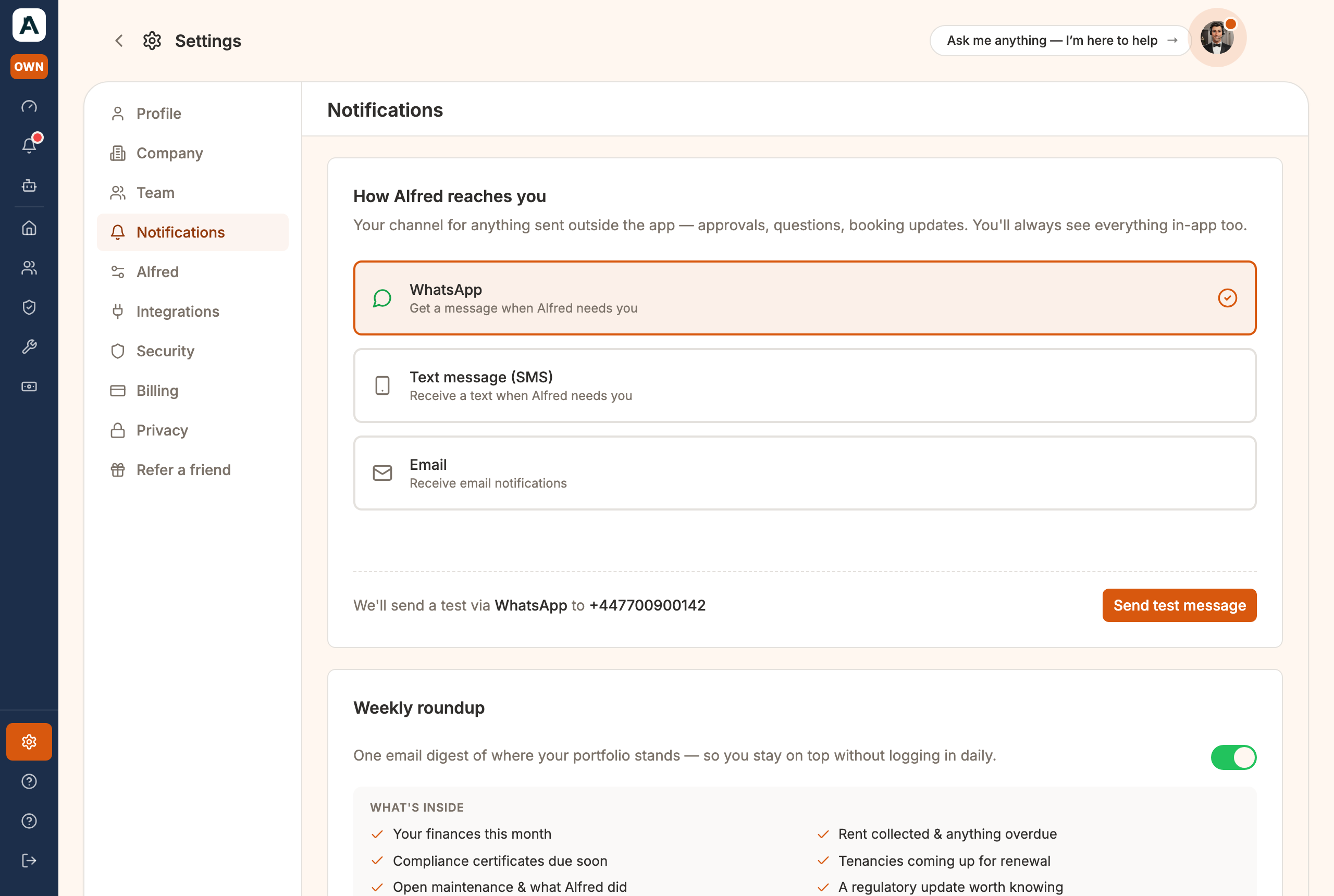Screen dimensions: 1334x896
Task: Click 'Ask me anything' help field
Action: (x=1060, y=41)
